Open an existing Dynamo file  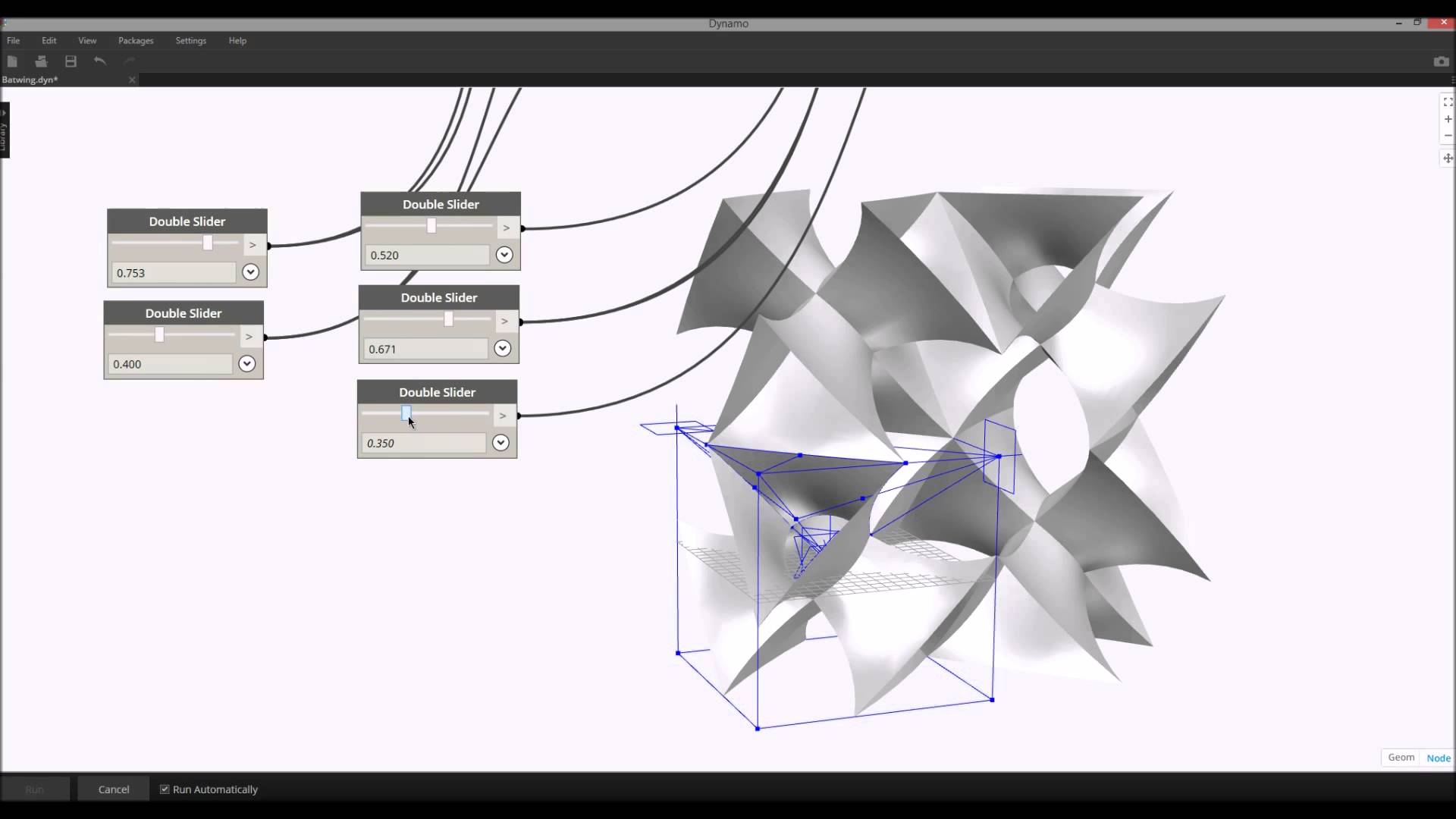point(40,61)
